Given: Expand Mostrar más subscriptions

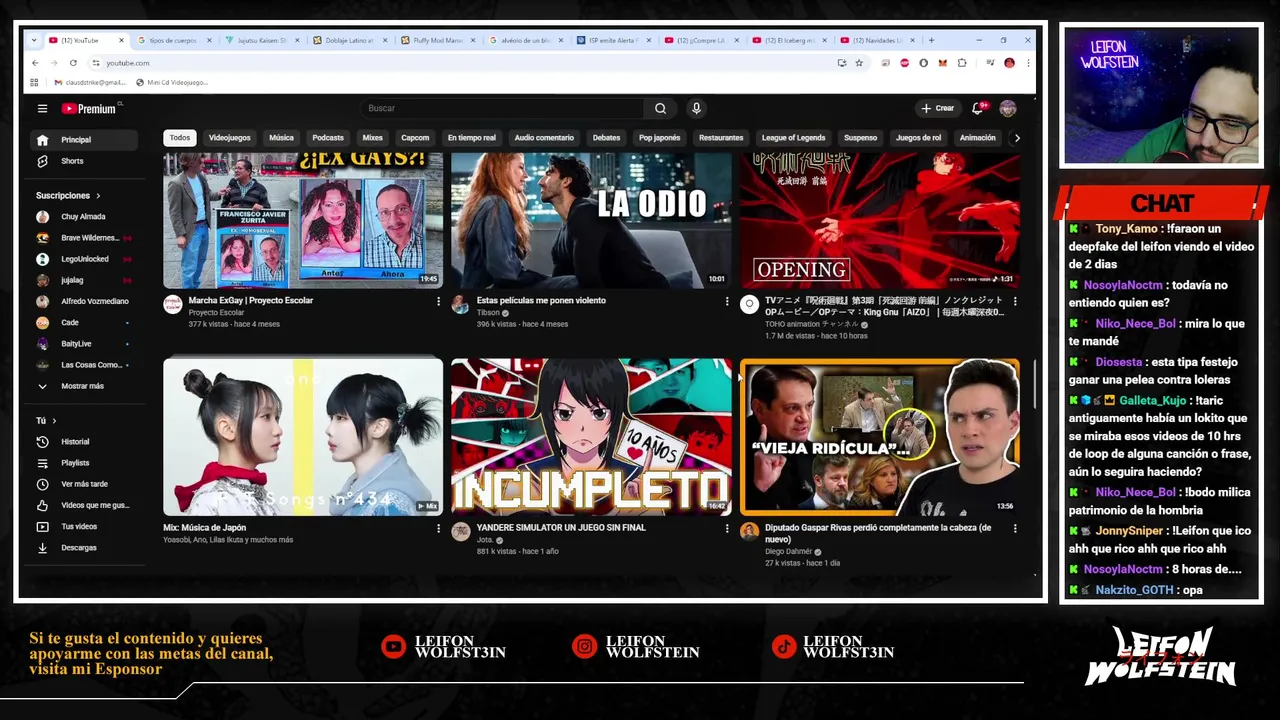Looking at the screenshot, I should pyautogui.click(x=82, y=386).
